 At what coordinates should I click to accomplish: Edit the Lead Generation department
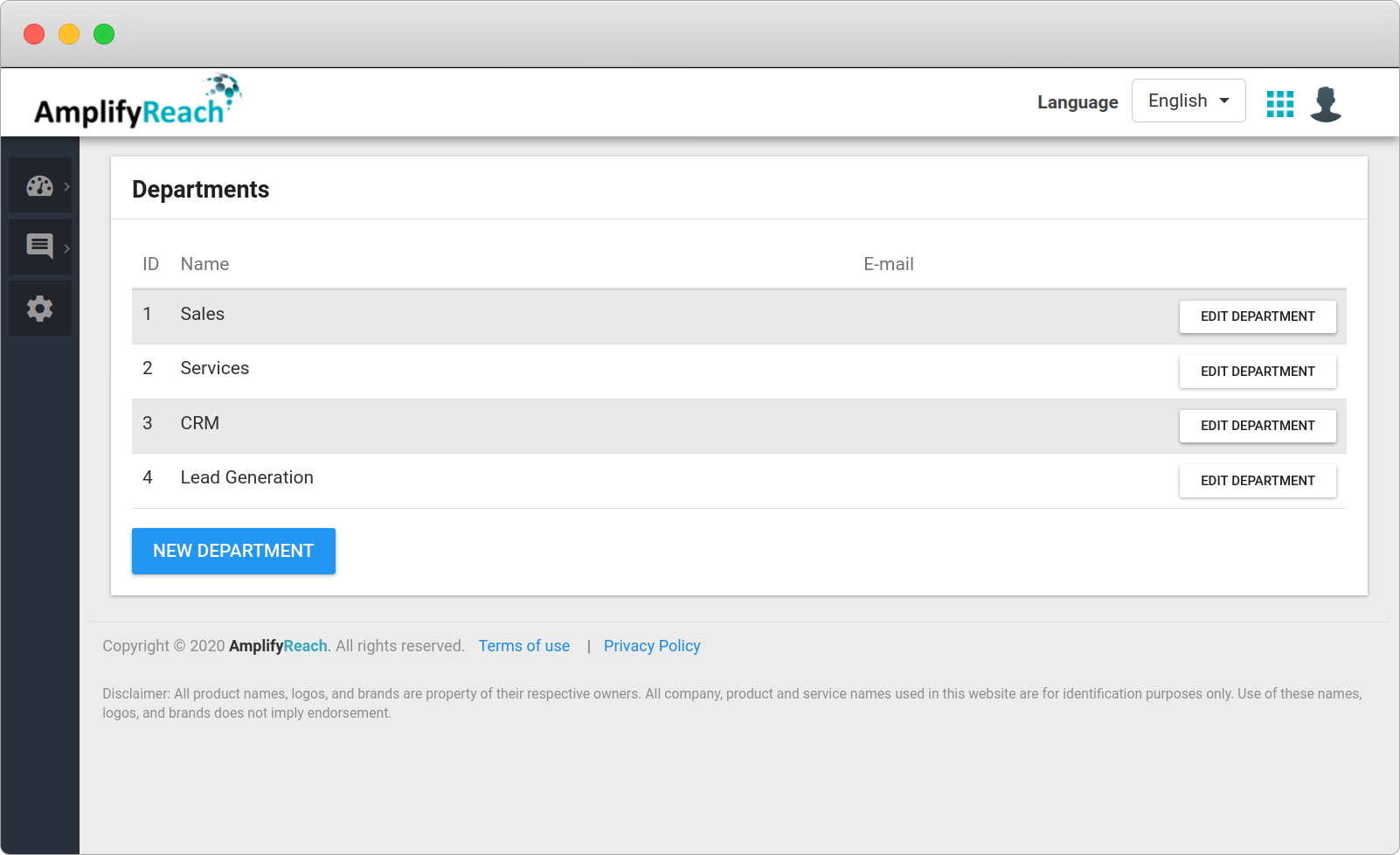click(x=1257, y=481)
